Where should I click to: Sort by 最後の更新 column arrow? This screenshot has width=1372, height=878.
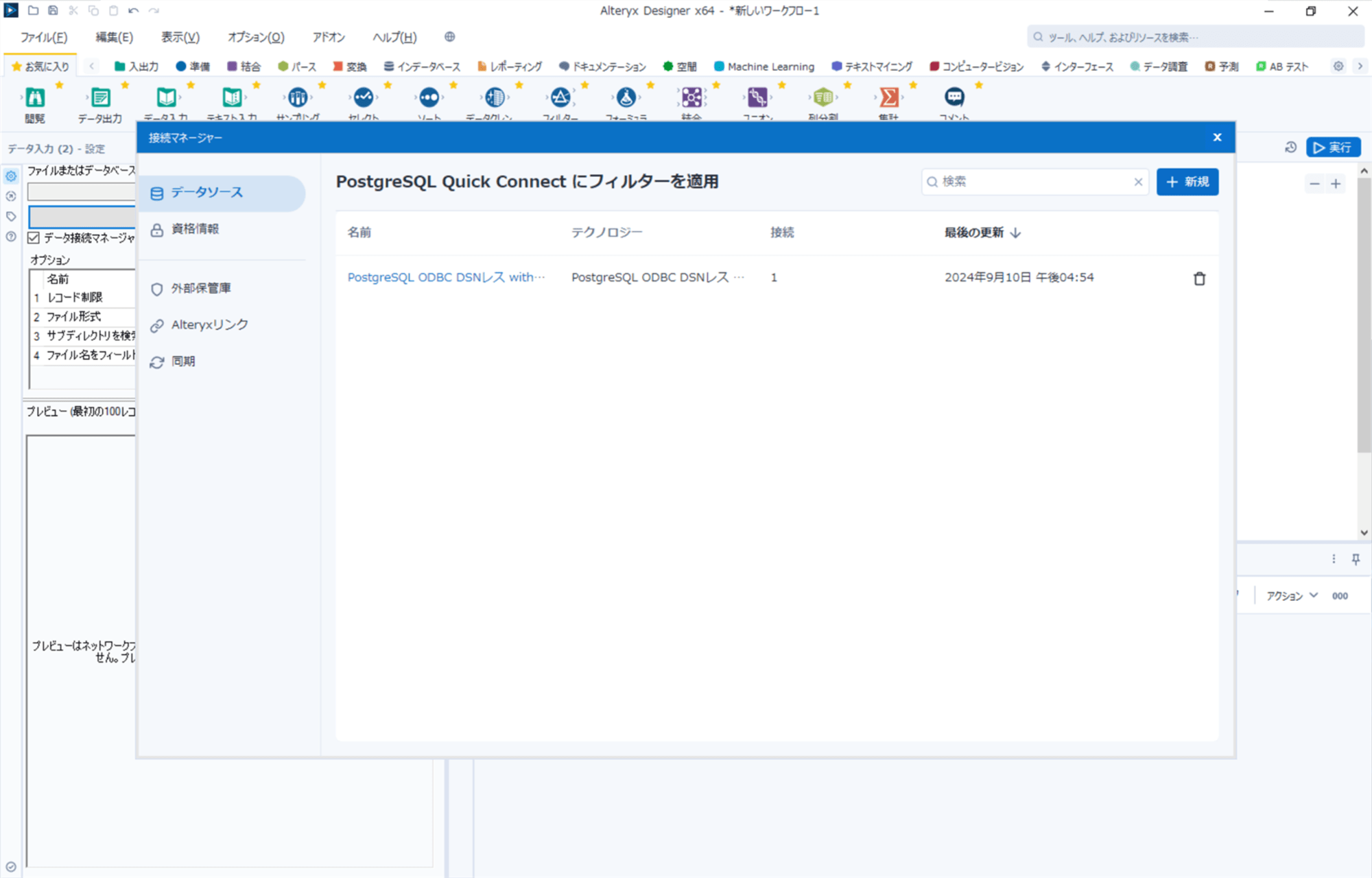click(x=1015, y=233)
